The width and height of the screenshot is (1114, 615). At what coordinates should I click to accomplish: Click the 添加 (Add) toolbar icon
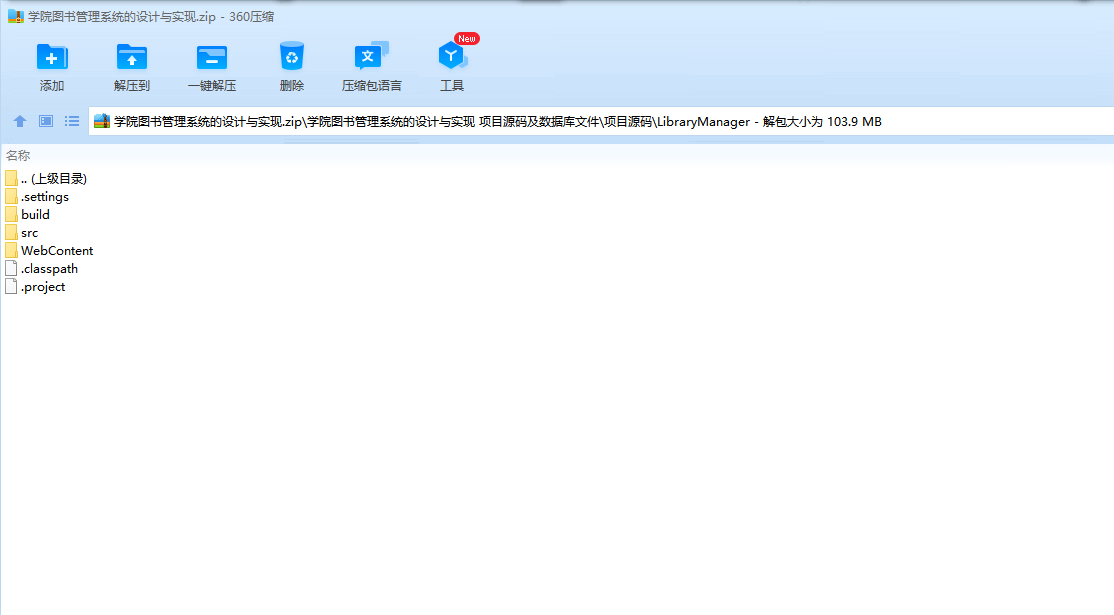pos(52,58)
